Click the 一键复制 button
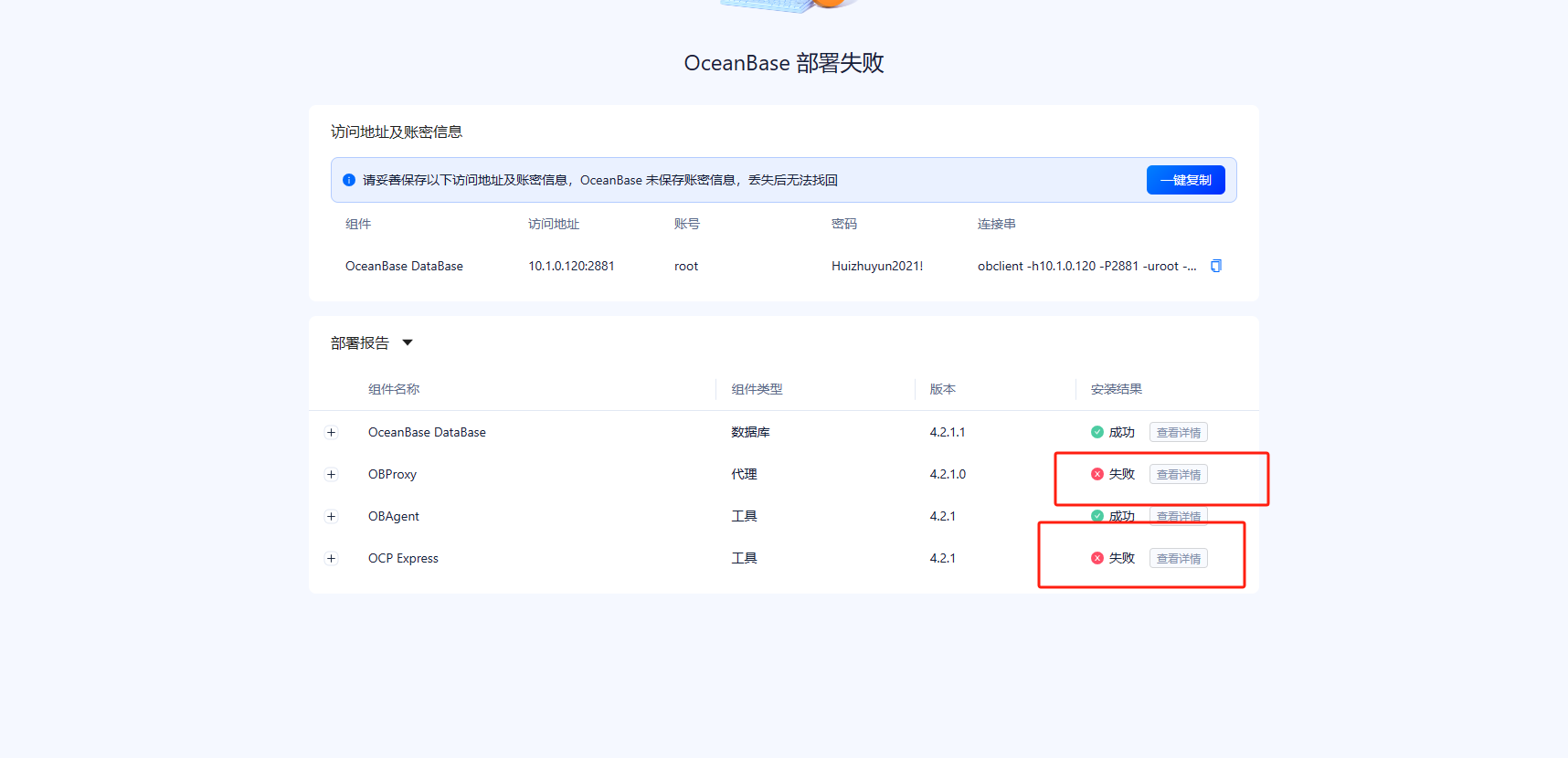1568x758 pixels. pos(1185,180)
